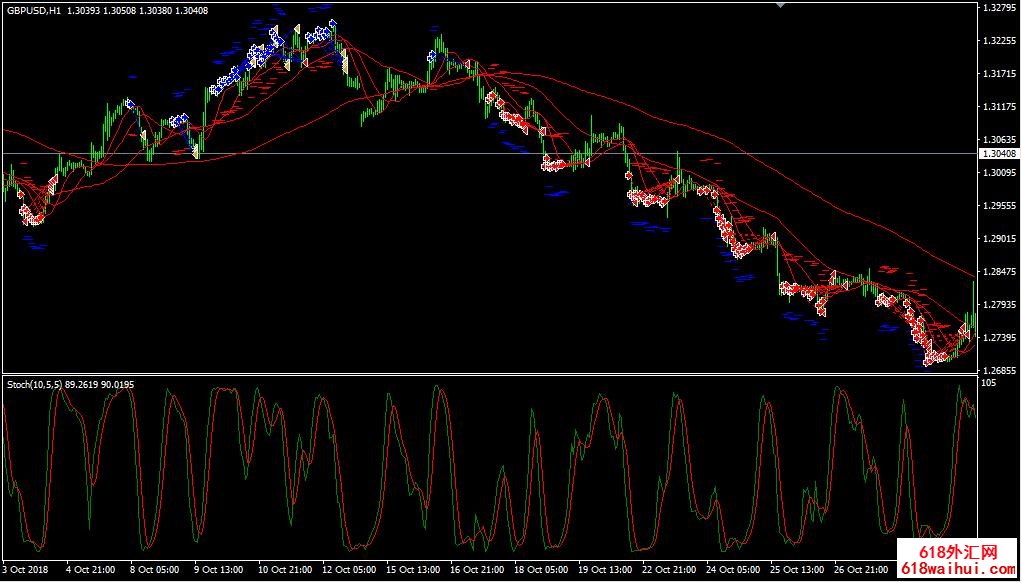Click the 105 level on stochastic scale

click(x=989, y=383)
